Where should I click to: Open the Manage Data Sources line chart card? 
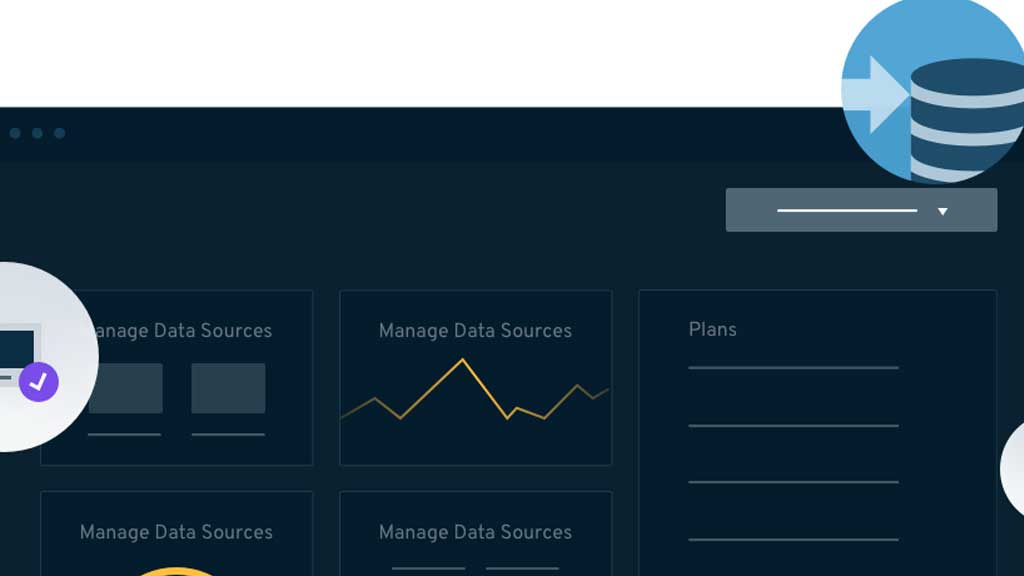(475, 377)
